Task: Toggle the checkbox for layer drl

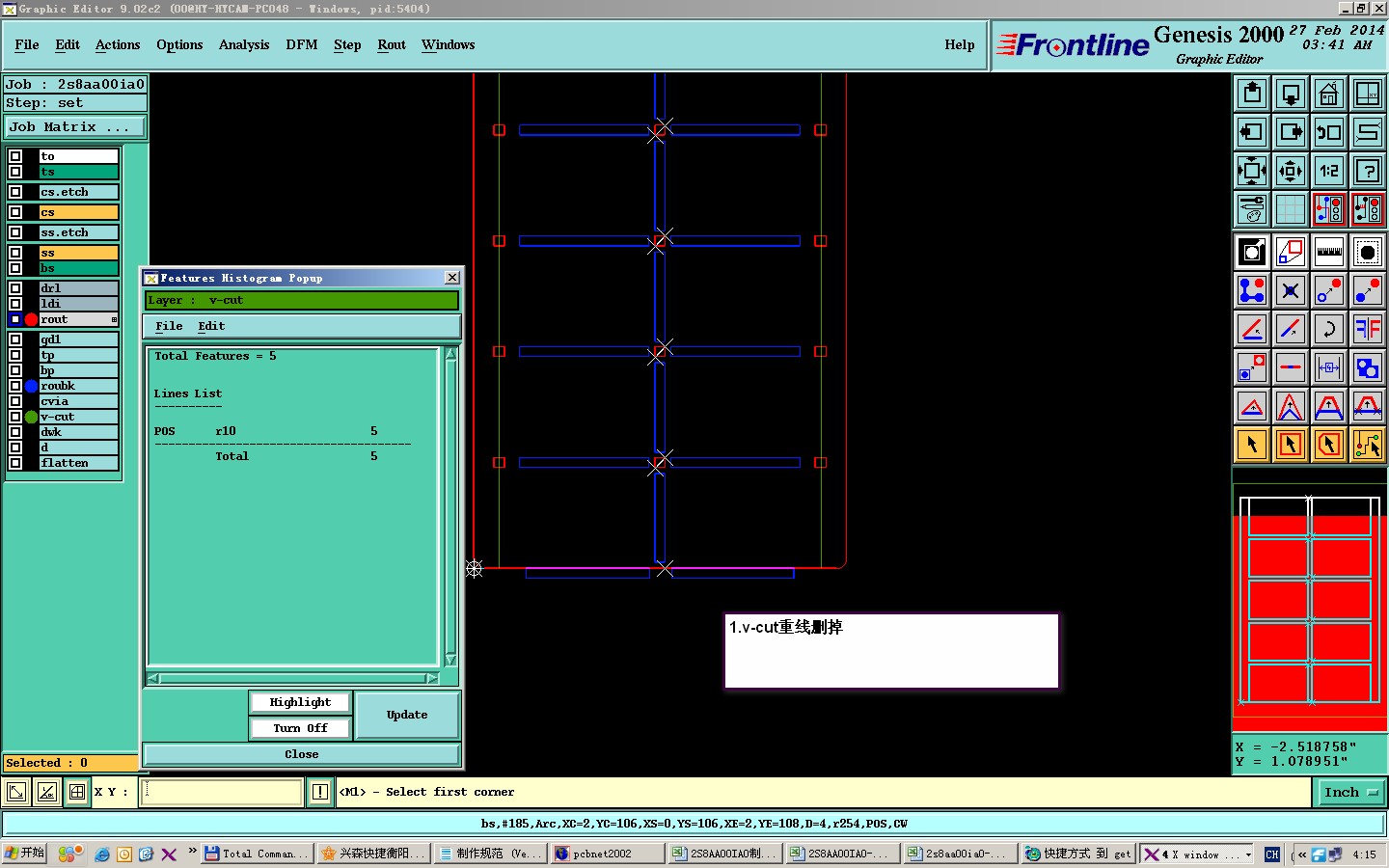Action: click(x=15, y=288)
